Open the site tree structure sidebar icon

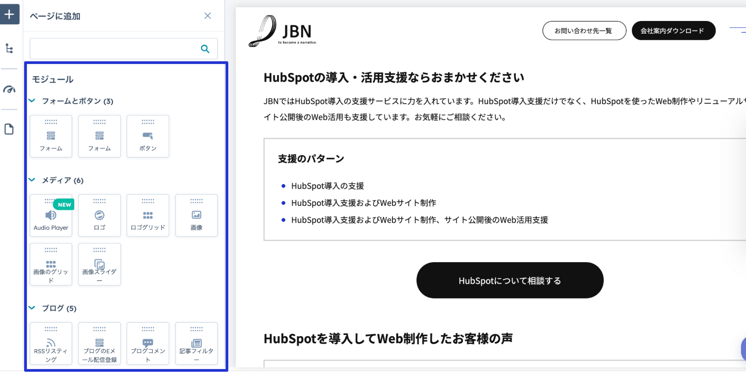tap(9, 48)
